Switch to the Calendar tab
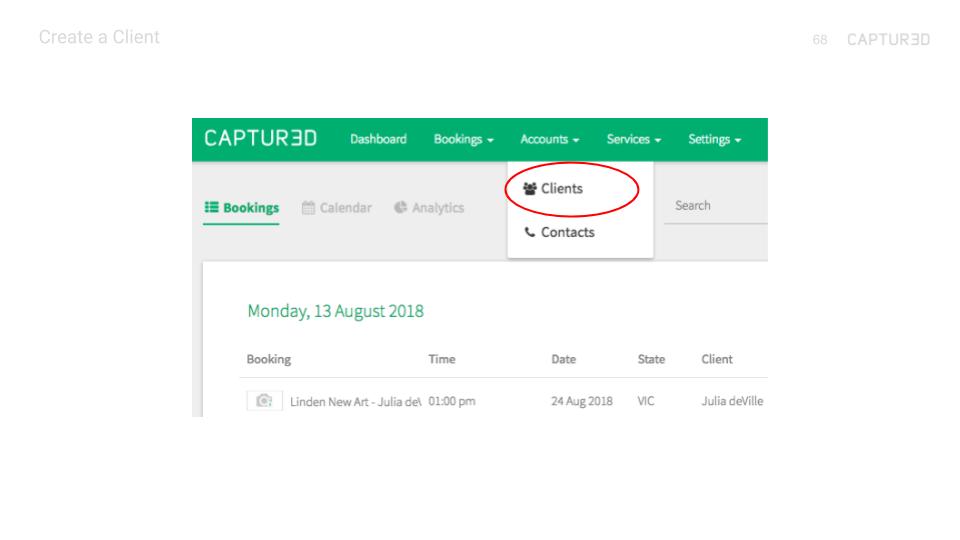Screen dimensions: 960x540 pos(336,208)
